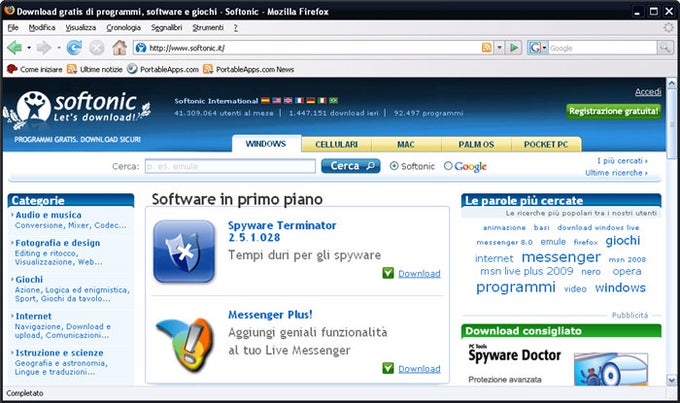Click the green Go arrow next to address bar
The height and width of the screenshot is (403, 680).
point(514,48)
